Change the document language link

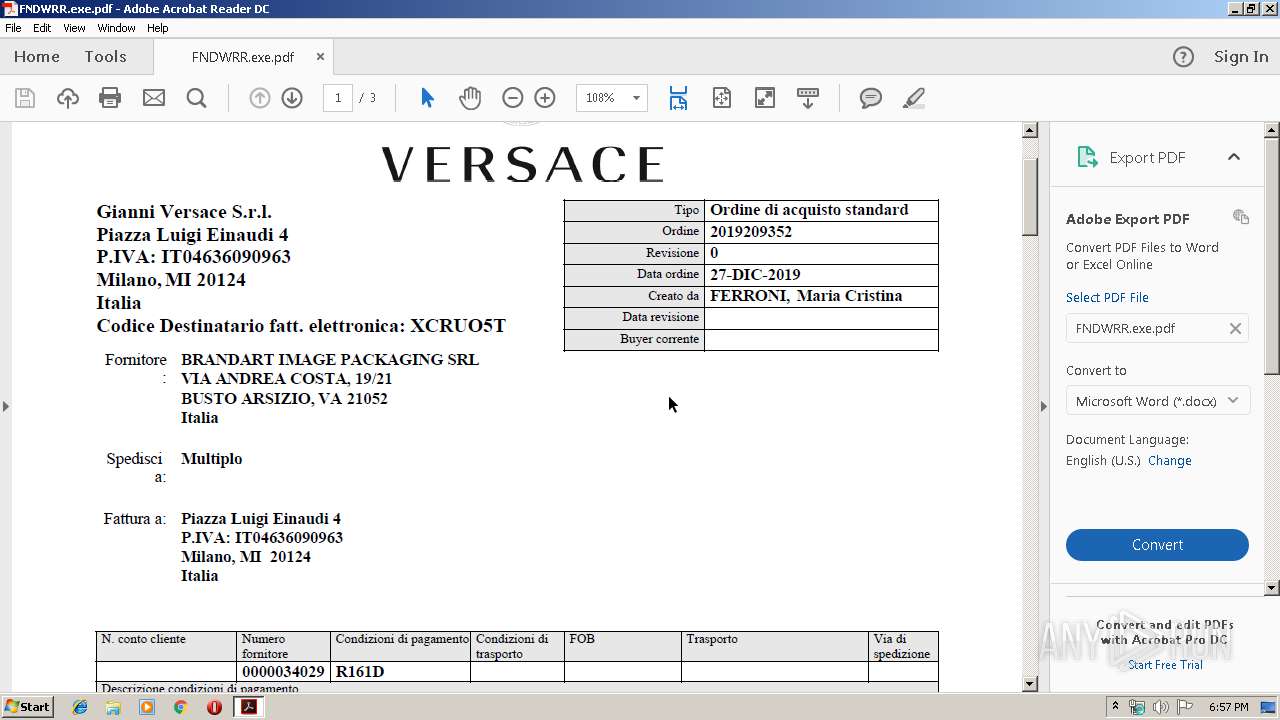tap(1170, 461)
